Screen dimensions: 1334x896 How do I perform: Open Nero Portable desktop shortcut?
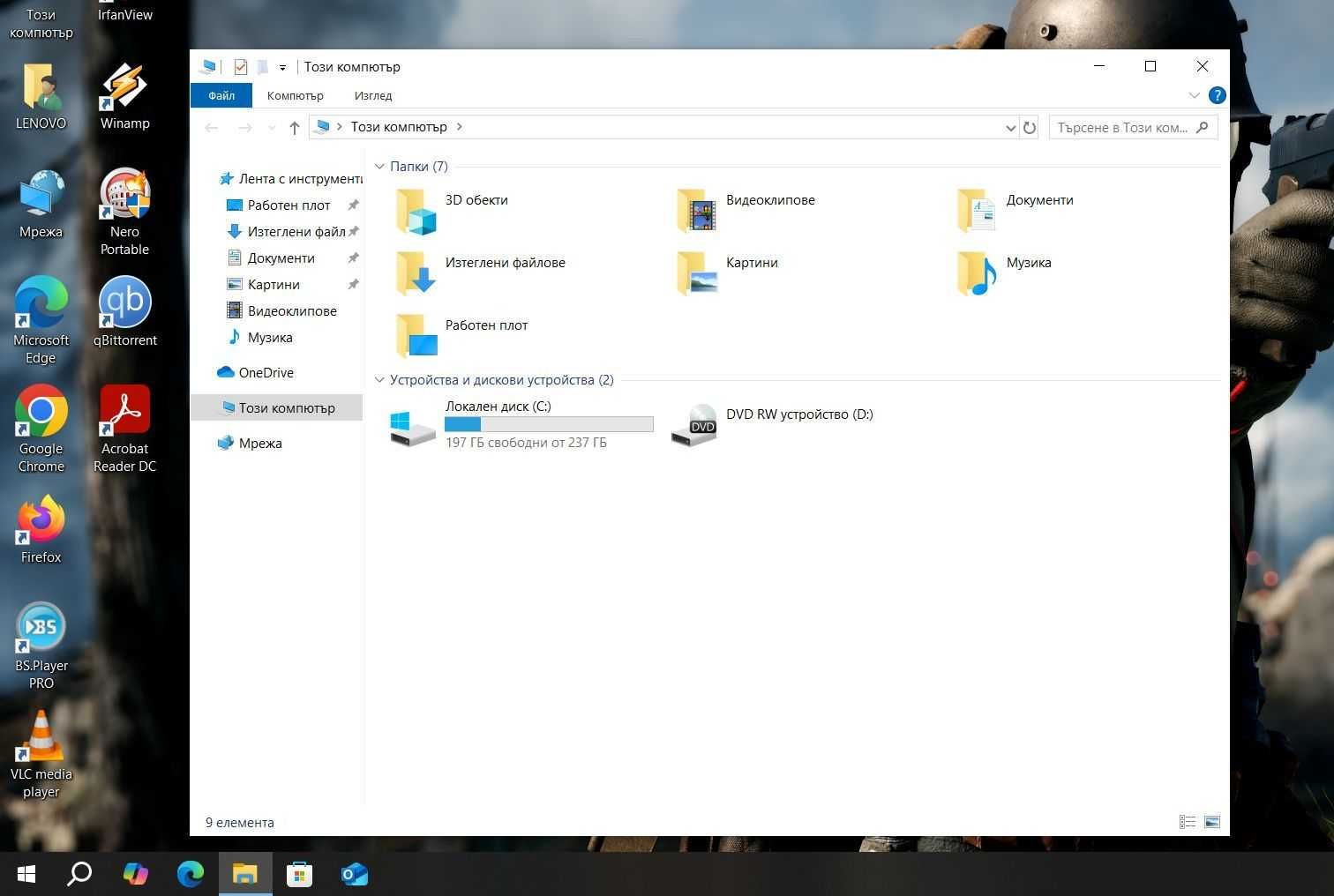[124, 212]
